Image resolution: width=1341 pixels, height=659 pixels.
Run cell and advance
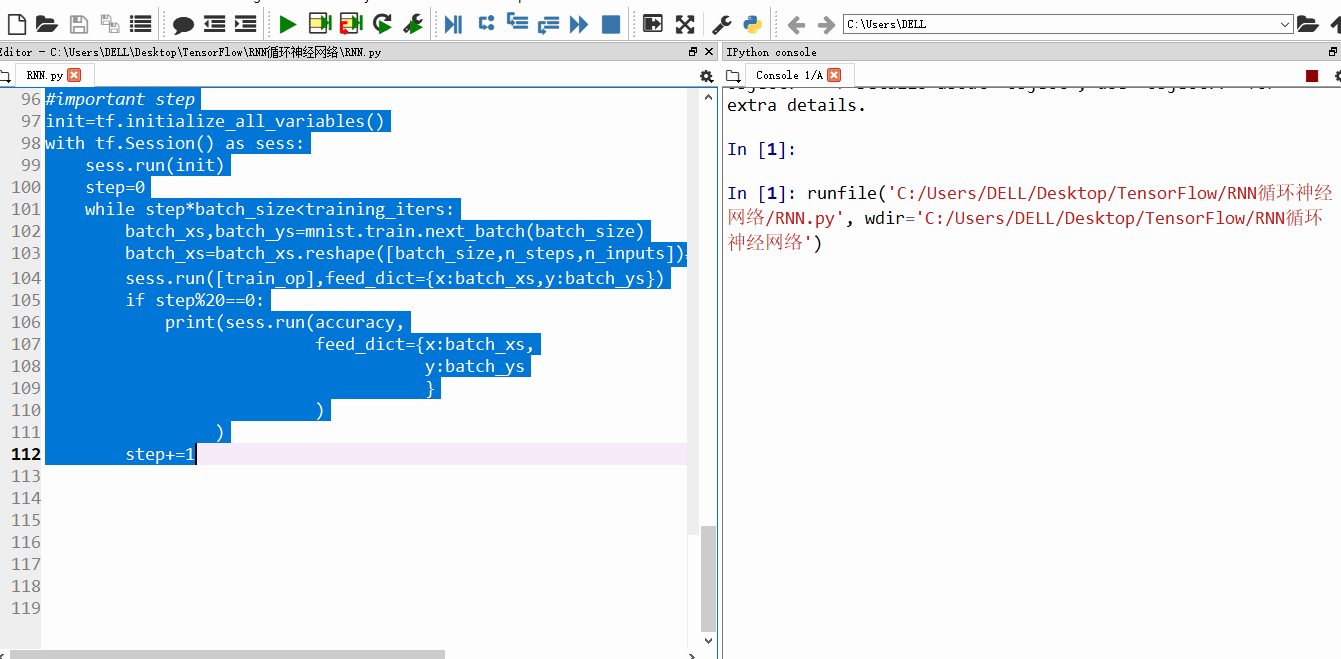tap(351, 24)
